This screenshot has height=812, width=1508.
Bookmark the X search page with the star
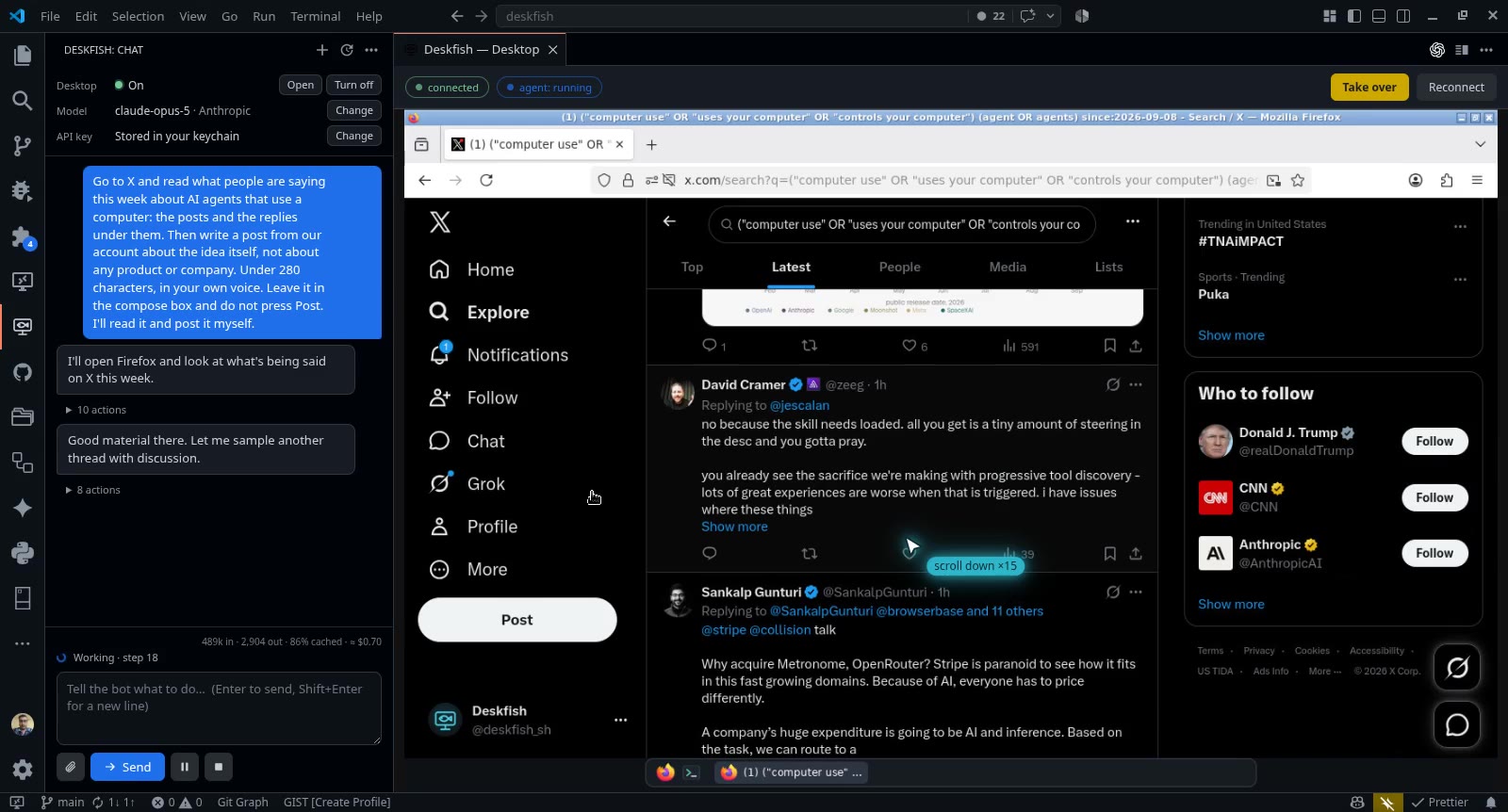click(x=1298, y=180)
